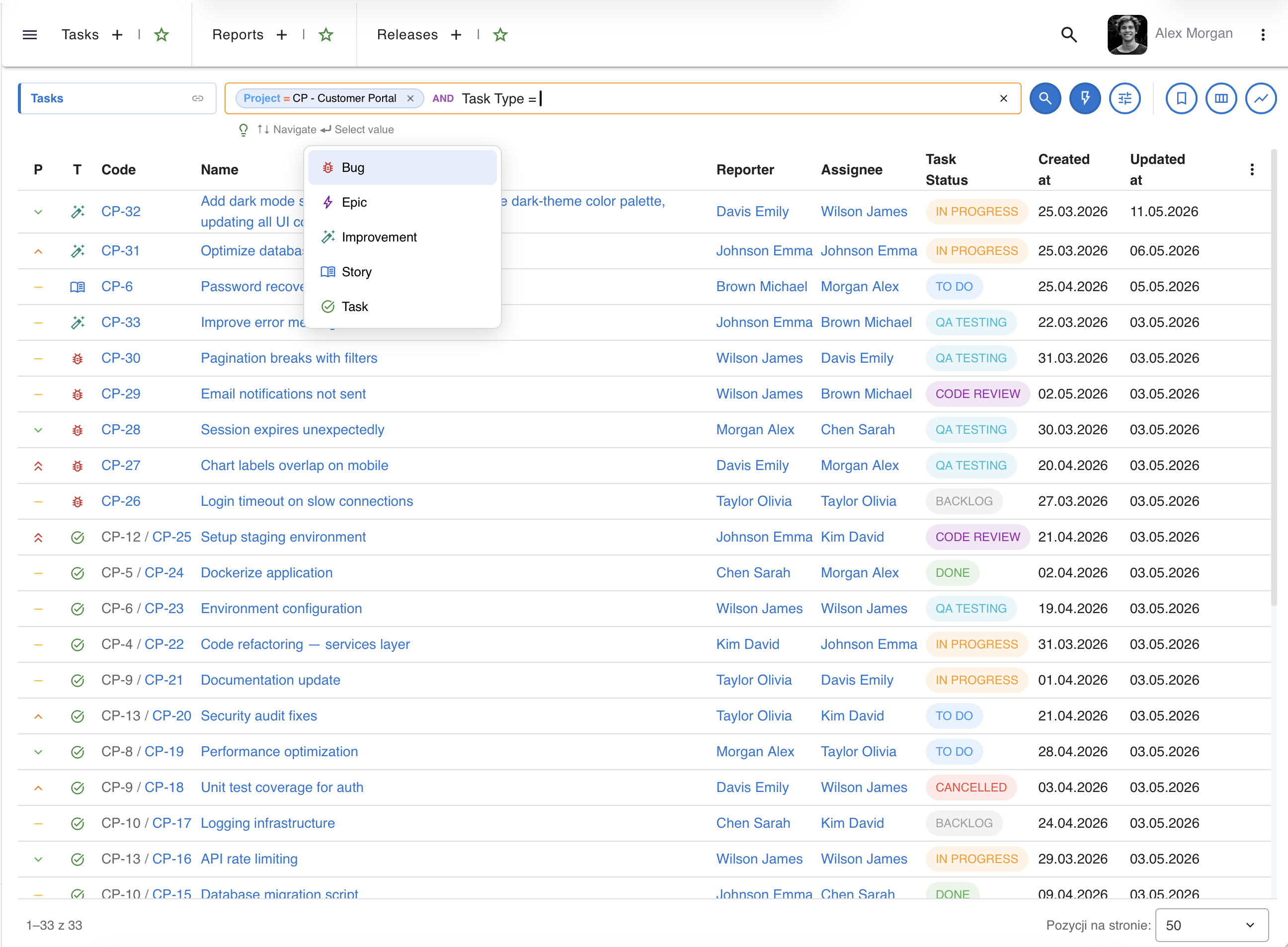Open task CP-32 code link
The width and height of the screenshot is (1288, 947).
tap(121, 212)
